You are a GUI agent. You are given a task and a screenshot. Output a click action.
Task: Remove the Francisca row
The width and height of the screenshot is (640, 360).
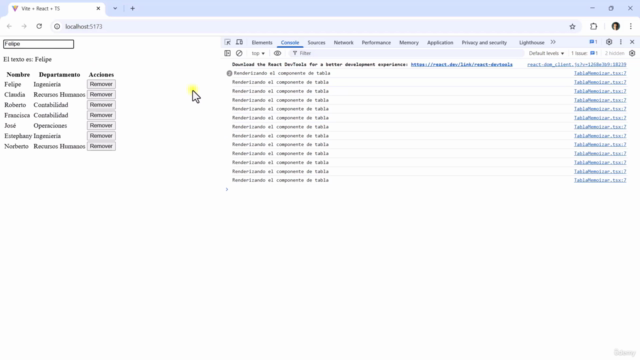tap(101, 115)
